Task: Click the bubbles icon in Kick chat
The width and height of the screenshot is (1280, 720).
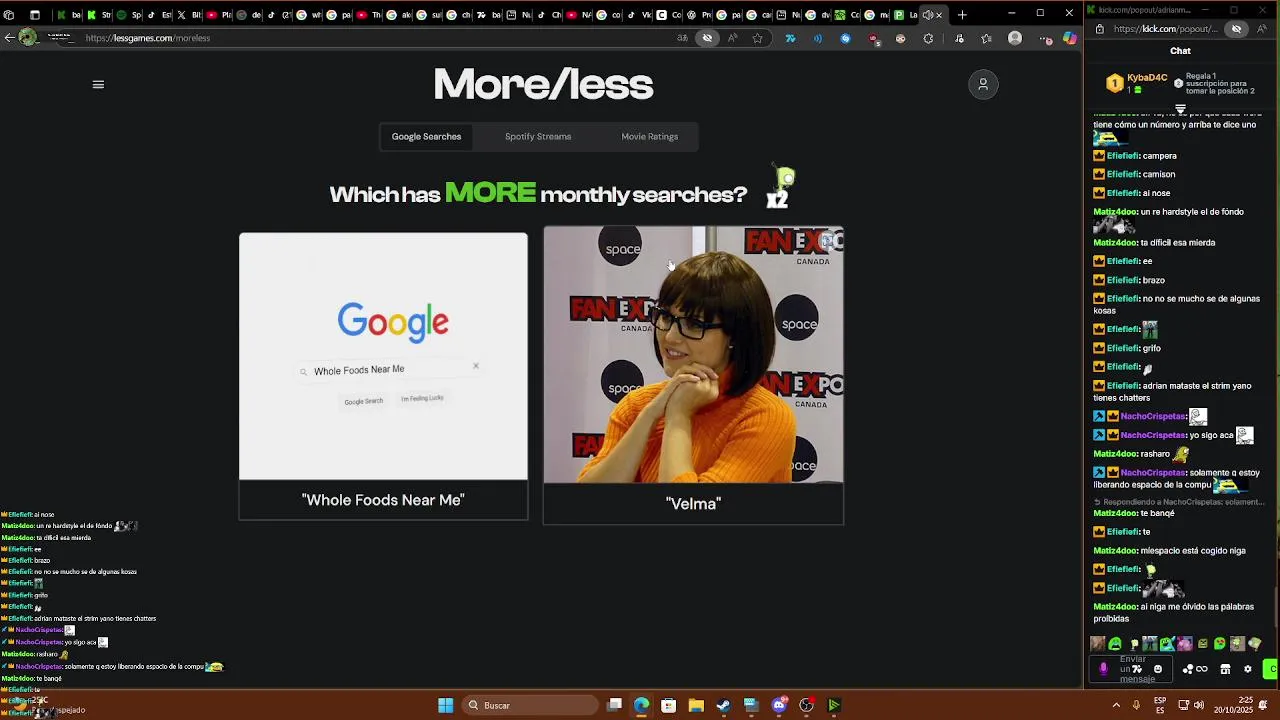Action: pyautogui.click(x=1188, y=669)
